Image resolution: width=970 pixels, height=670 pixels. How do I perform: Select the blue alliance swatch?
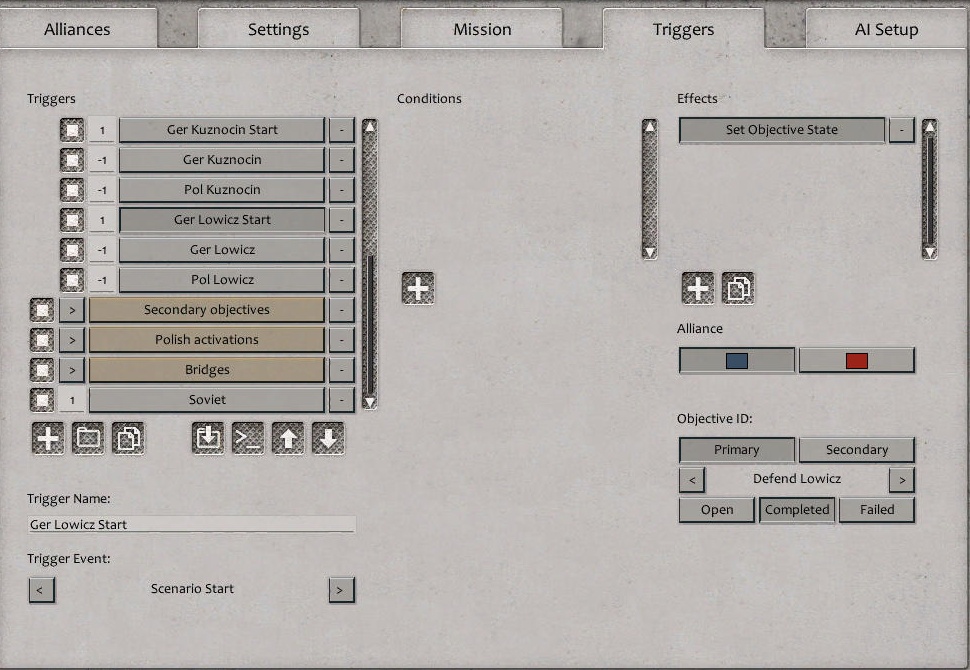point(737,360)
